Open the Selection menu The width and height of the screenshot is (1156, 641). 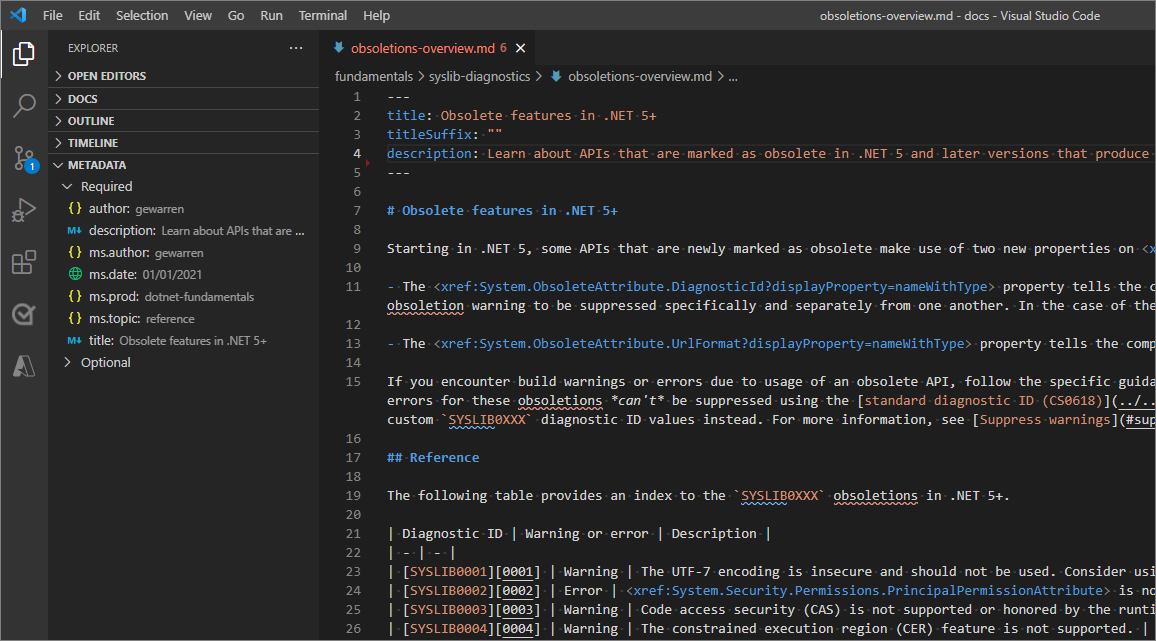142,15
